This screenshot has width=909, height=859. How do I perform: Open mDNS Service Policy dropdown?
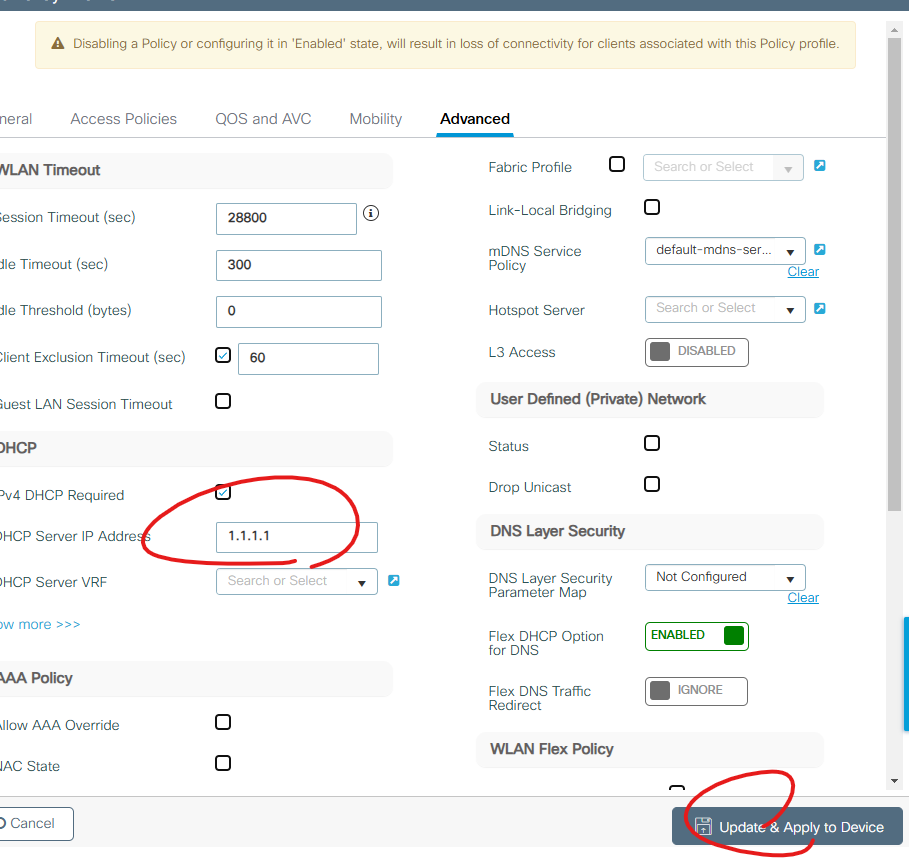(x=725, y=250)
